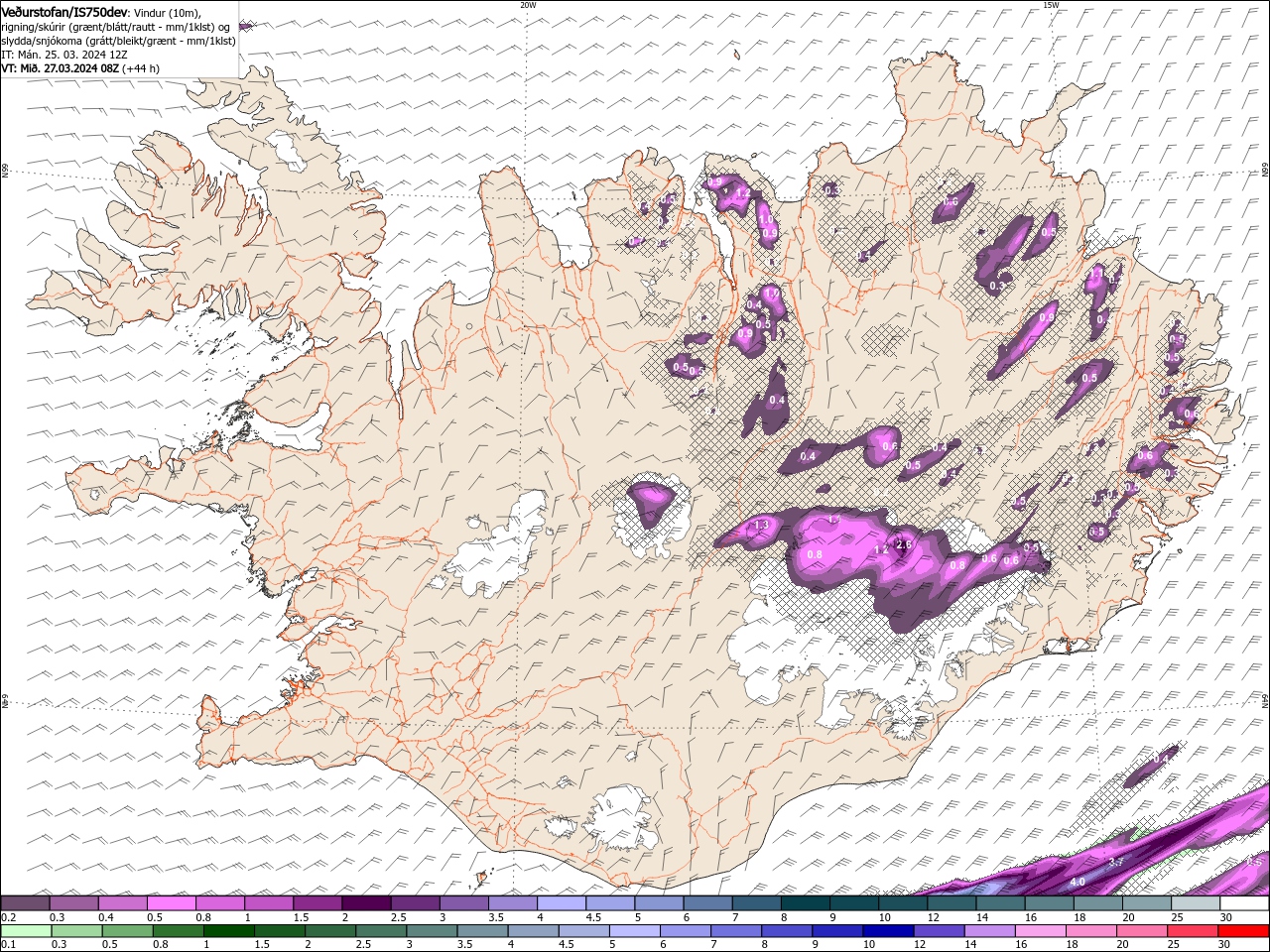The image size is (1270, 952).
Task: Click the 3.7 value in the offshore band
Action: tap(1114, 862)
